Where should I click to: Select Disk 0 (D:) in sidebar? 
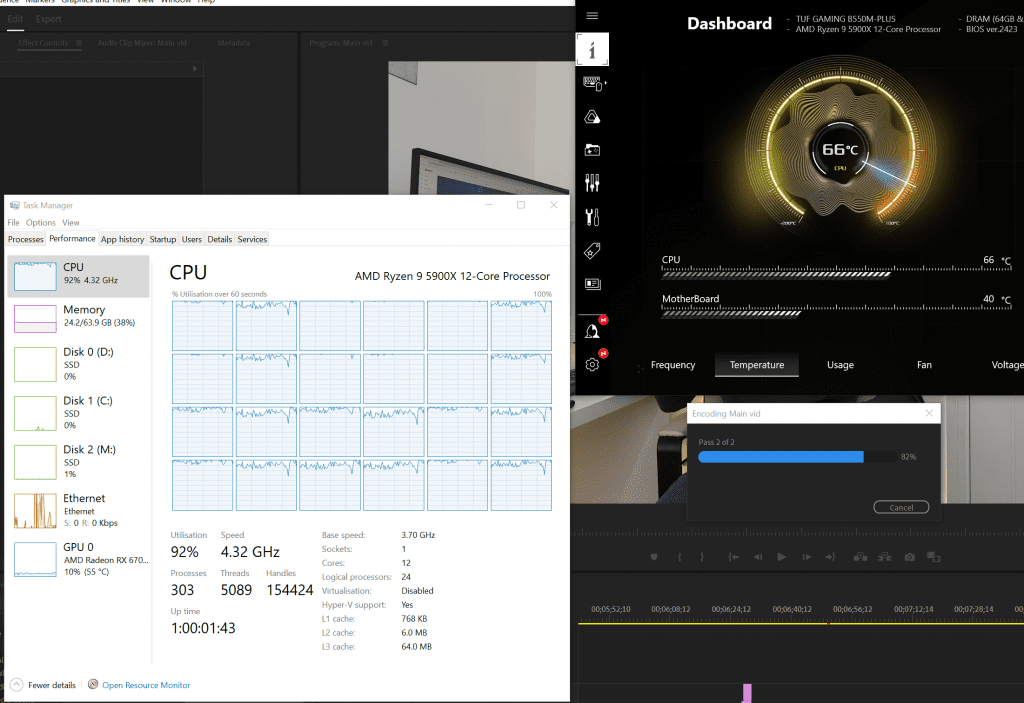[79, 365]
